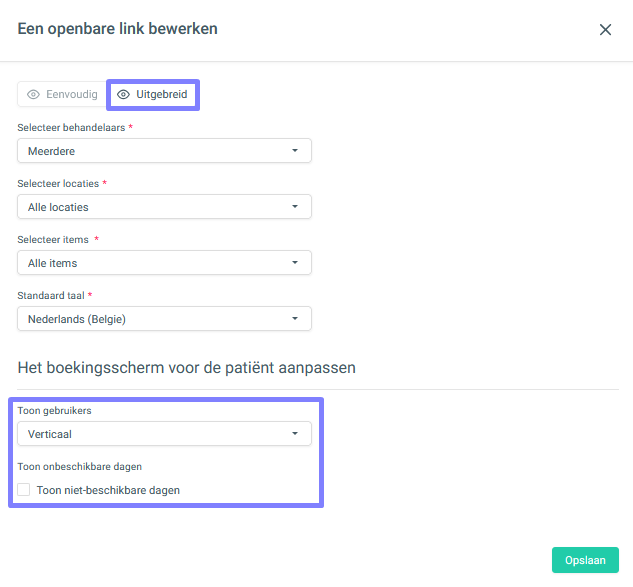Switch to the Eenvoudig view tab
This screenshot has width=633, height=587.
point(62,94)
